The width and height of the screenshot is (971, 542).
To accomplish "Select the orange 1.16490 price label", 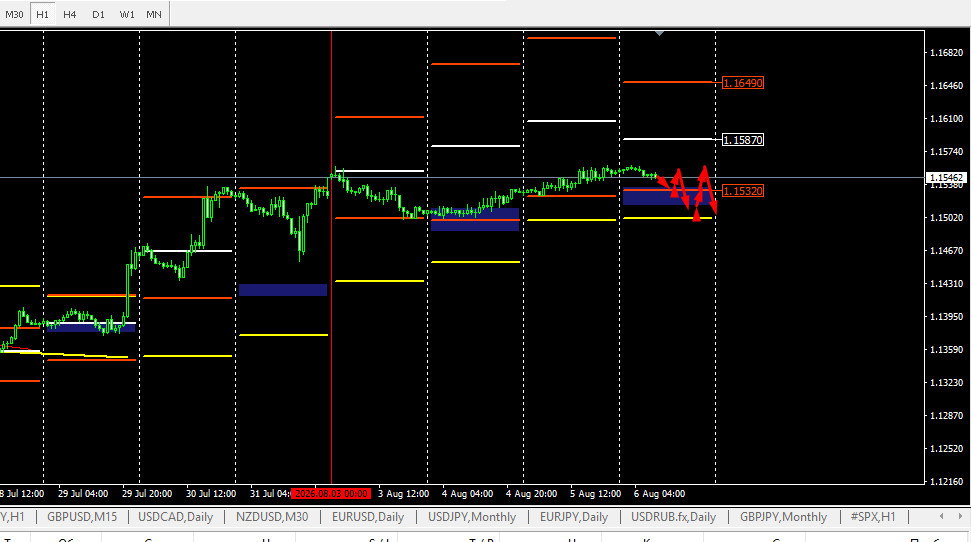I will [743, 82].
